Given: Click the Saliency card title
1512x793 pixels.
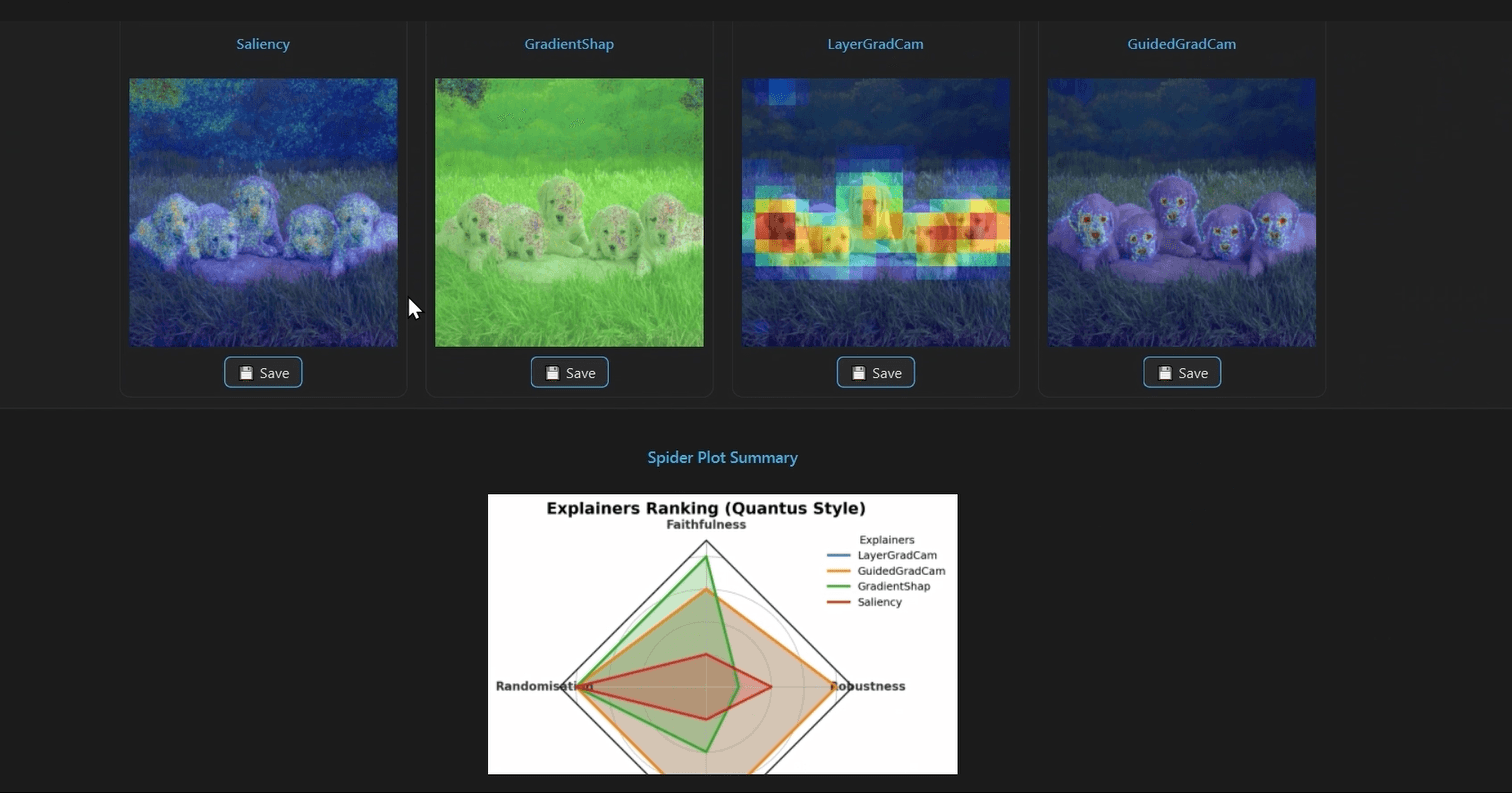Looking at the screenshot, I should (263, 44).
